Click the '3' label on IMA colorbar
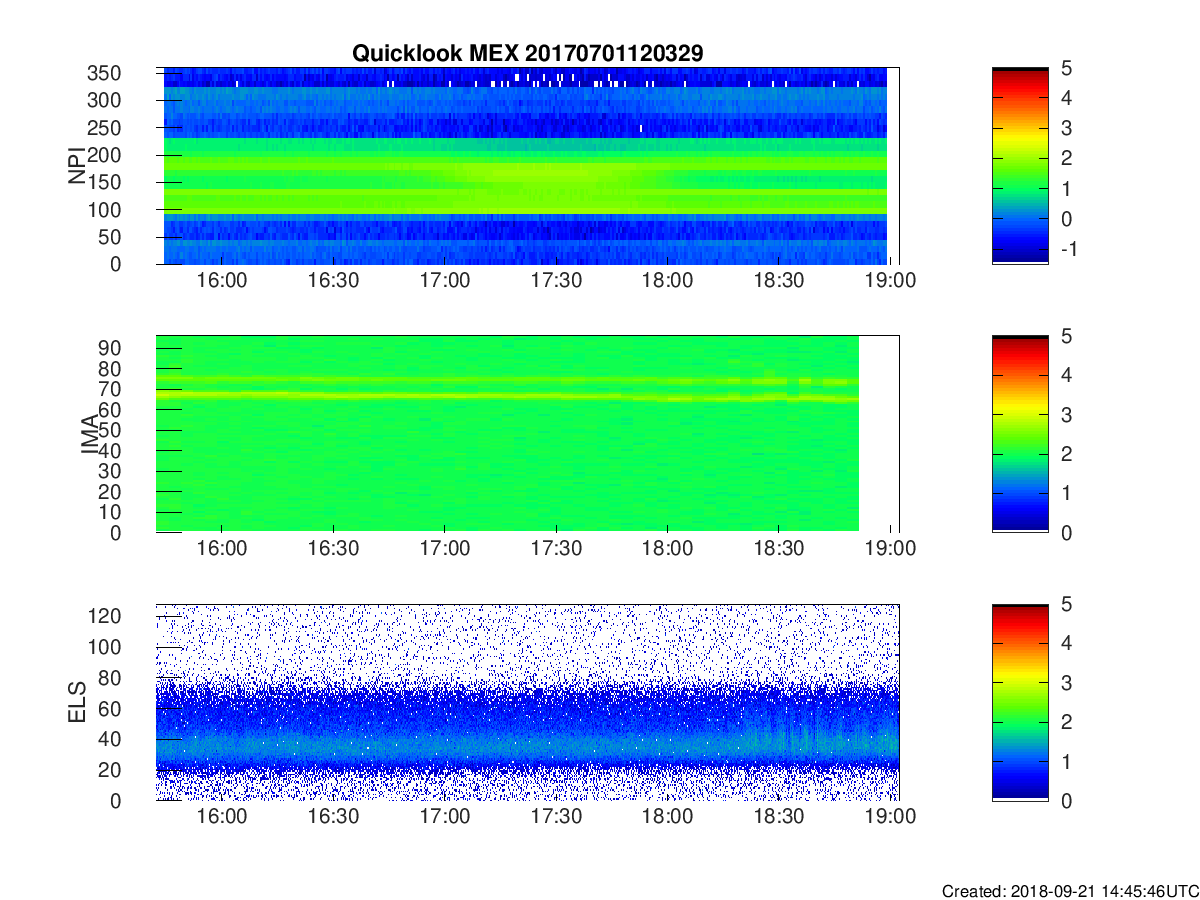The image size is (1200, 900). [1065, 414]
